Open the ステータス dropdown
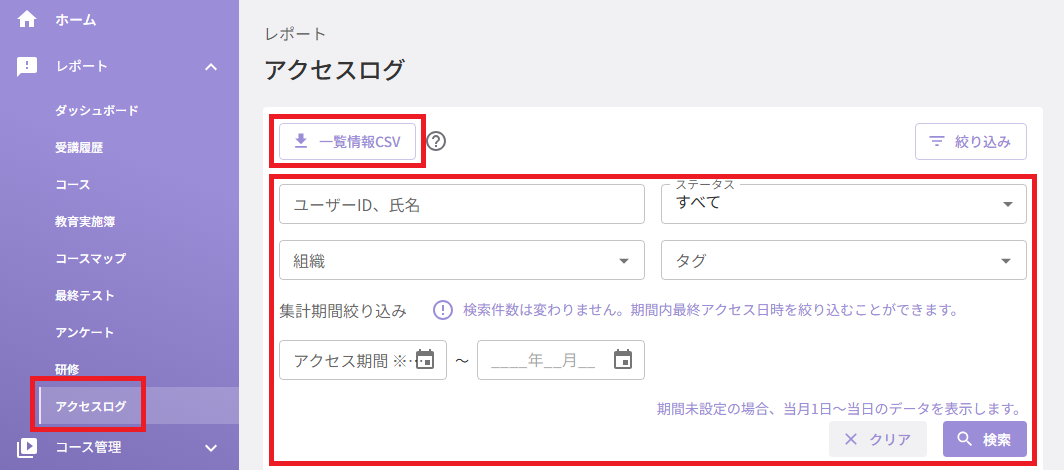Viewport: 1064px width, 470px height. [843, 203]
